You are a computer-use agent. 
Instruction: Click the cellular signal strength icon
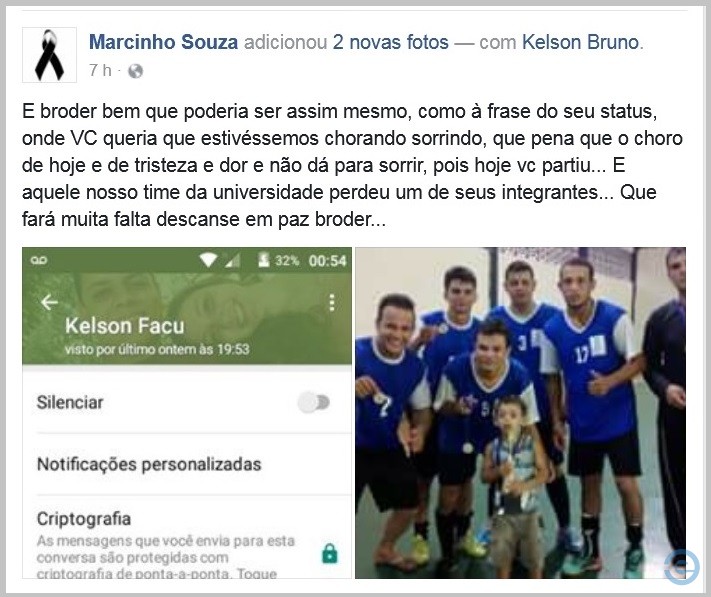click(x=233, y=260)
